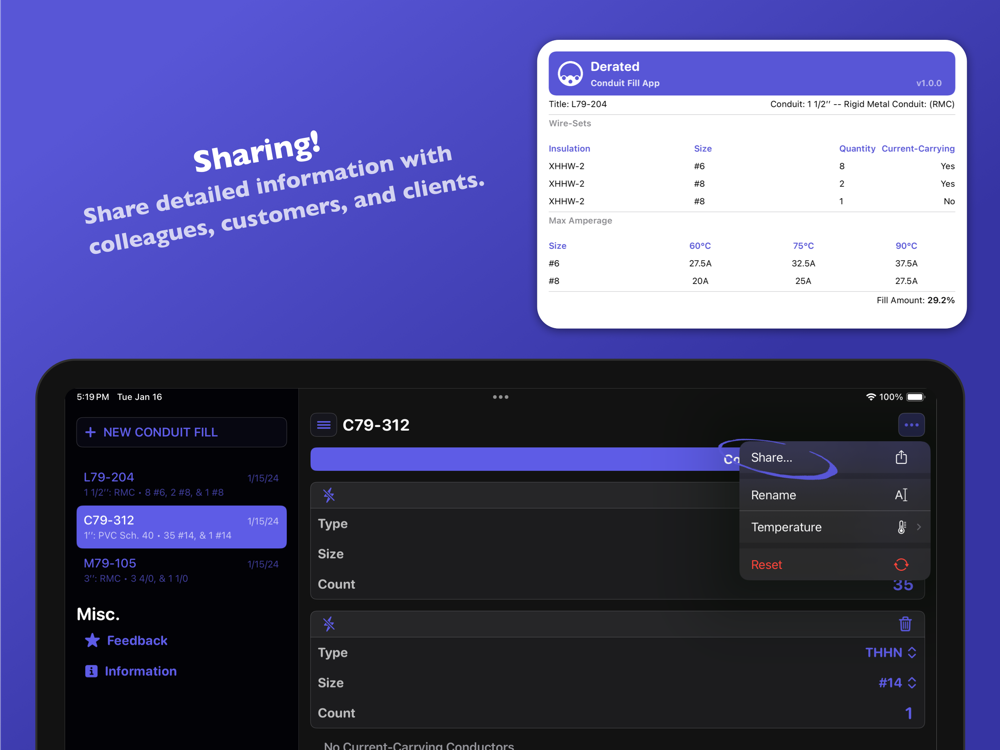
Task: Delete second wire set with trash icon
Action: pos(905,624)
